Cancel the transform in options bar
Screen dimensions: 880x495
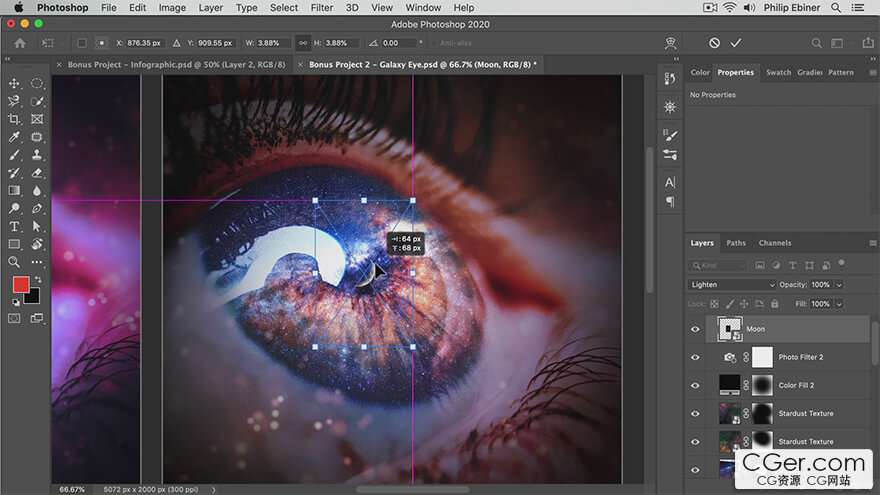pos(714,43)
